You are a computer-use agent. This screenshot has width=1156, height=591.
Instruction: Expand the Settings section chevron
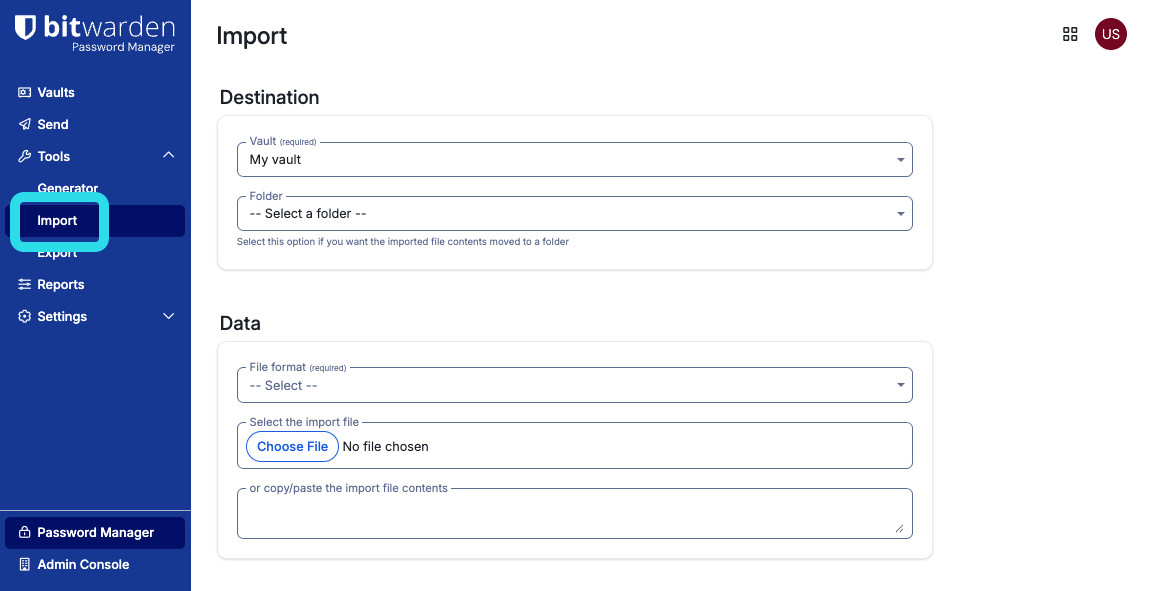(168, 316)
